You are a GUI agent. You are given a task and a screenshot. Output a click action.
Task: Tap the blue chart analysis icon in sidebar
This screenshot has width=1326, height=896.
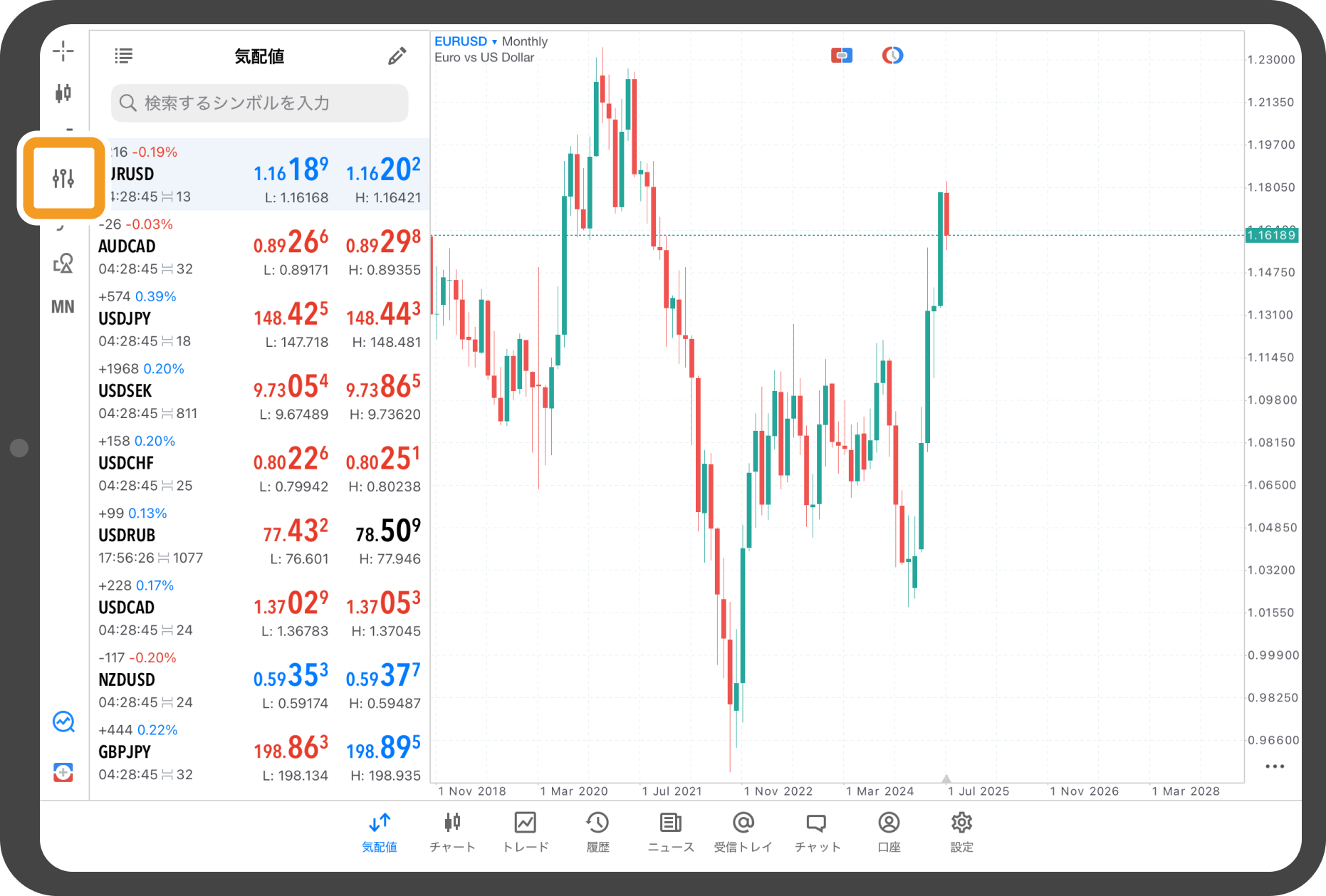[x=63, y=722]
